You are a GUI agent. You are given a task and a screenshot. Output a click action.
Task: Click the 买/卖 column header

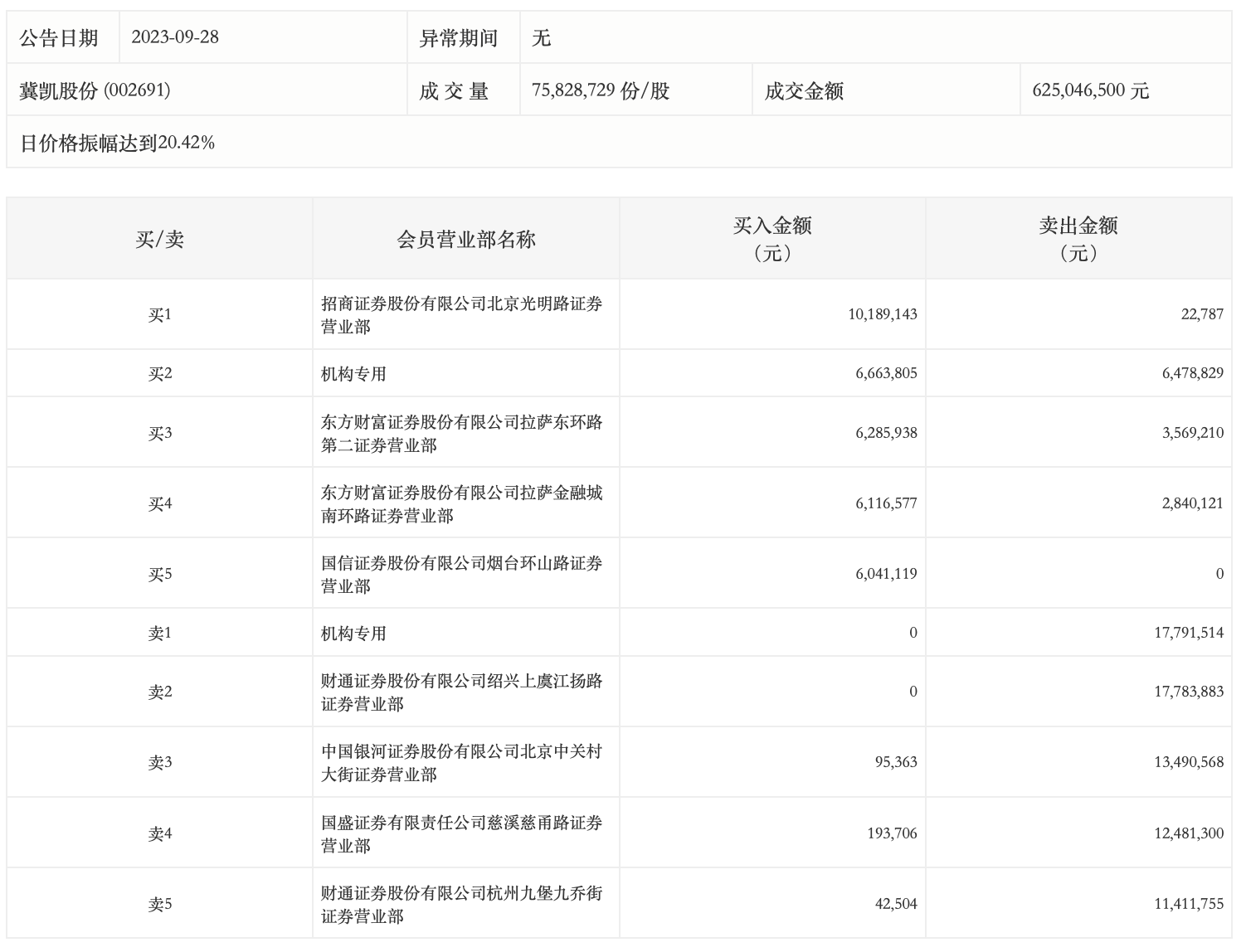[x=159, y=240]
